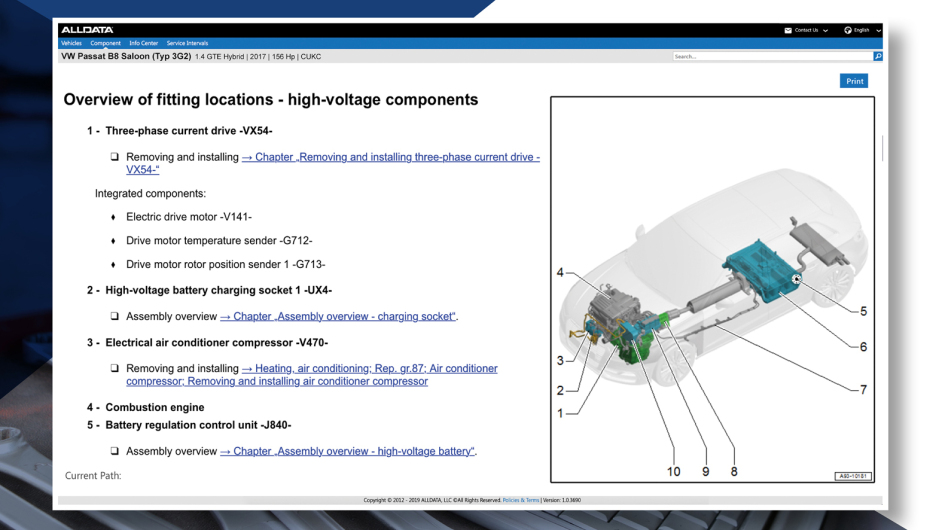
Task: Click the checkbox bullet beside three-phase drive removal
Action: [115, 158]
